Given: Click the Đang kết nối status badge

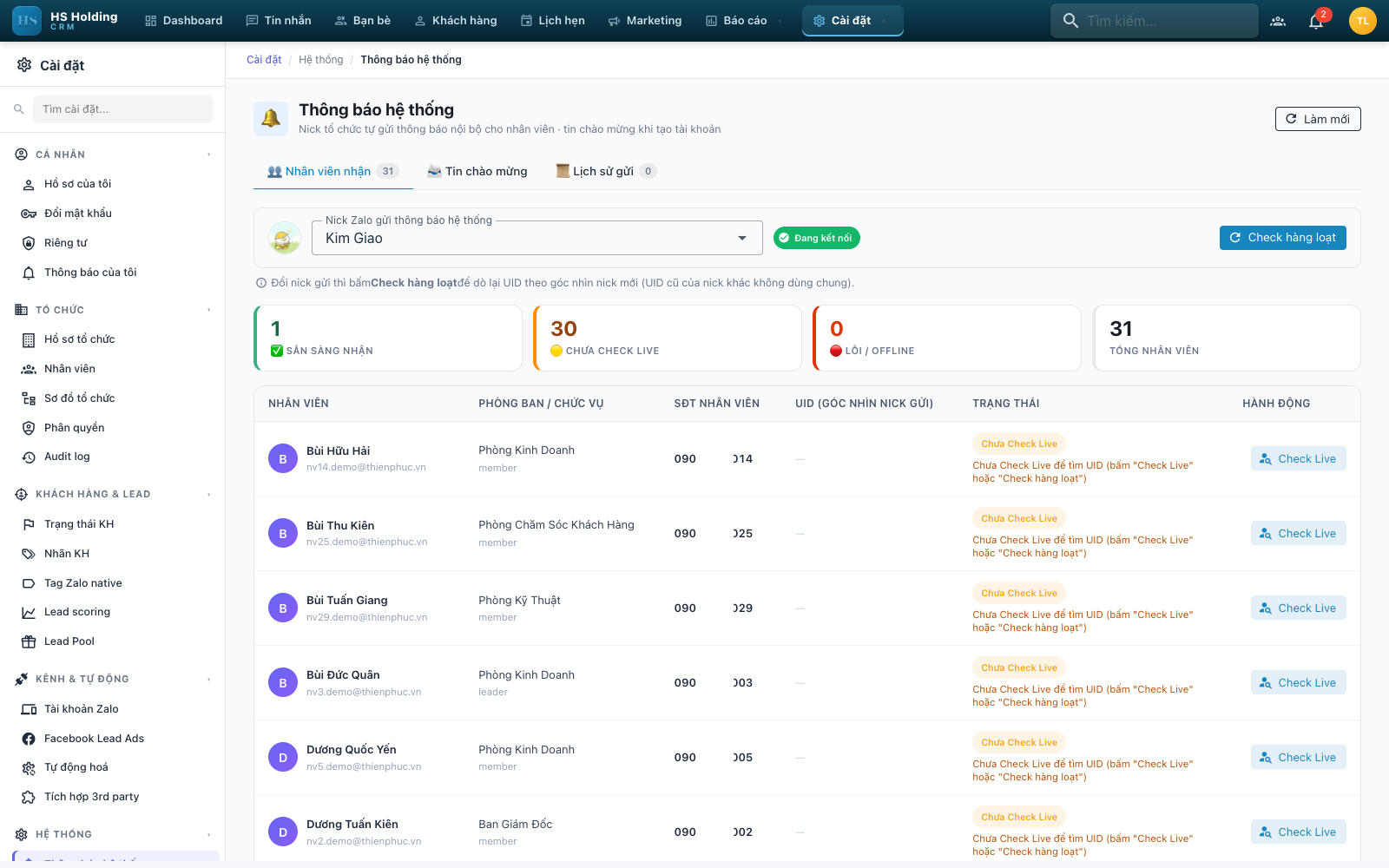Looking at the screenshot, I should (x=817, y=238).
